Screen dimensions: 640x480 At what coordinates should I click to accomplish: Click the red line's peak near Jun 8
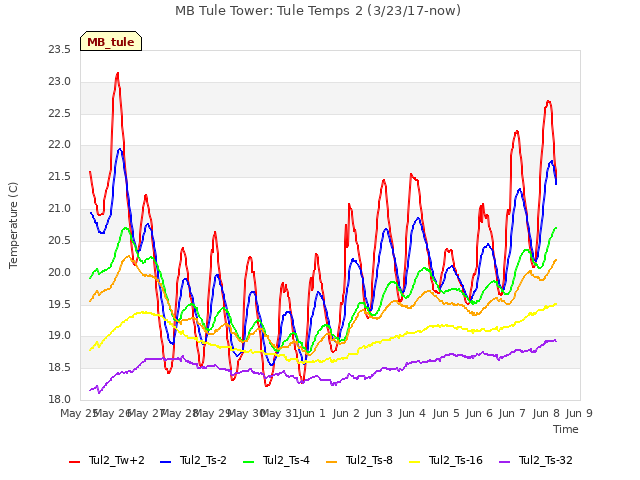click(548, 101)
